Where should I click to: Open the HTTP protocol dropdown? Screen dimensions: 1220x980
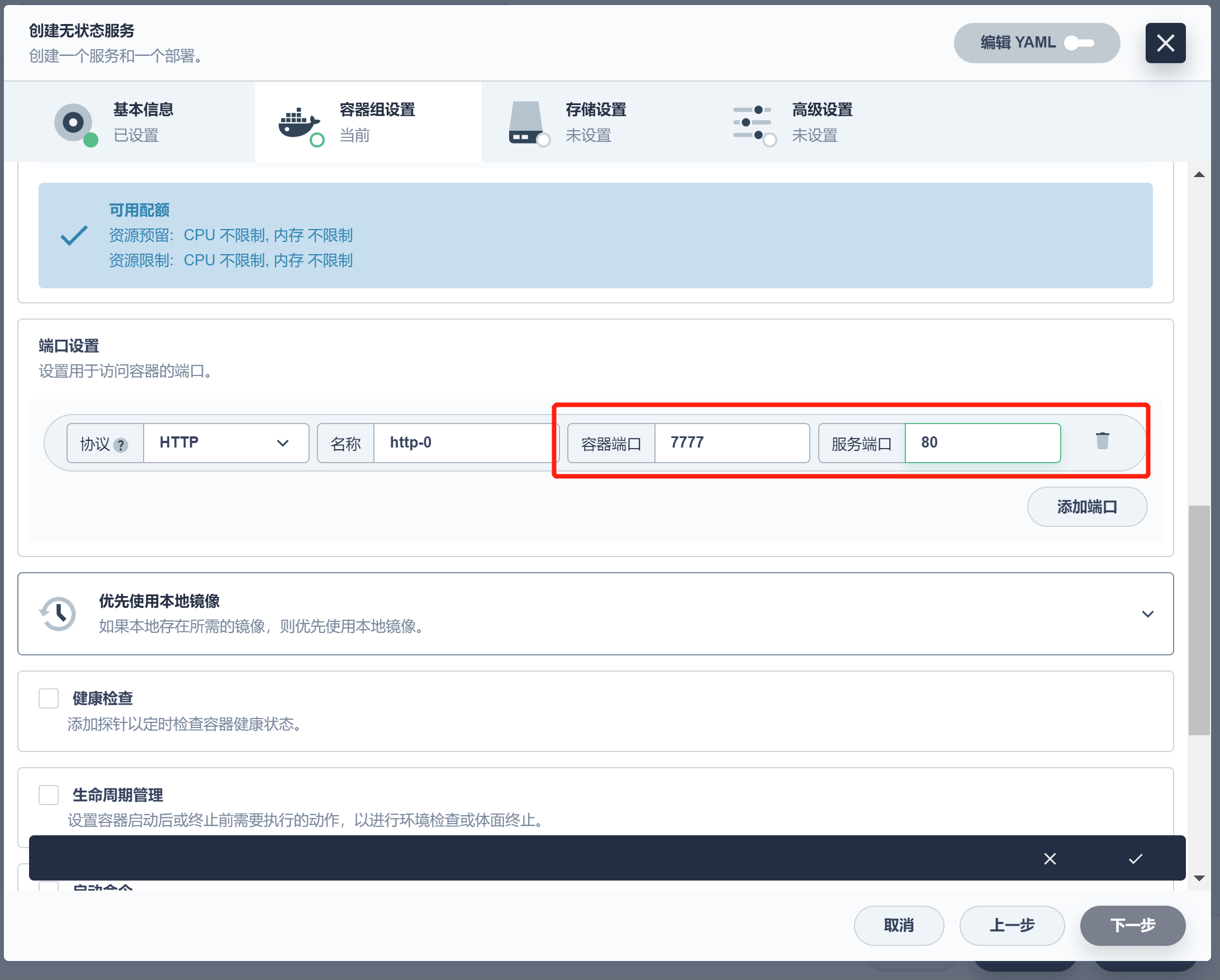(x=226, y=443)
